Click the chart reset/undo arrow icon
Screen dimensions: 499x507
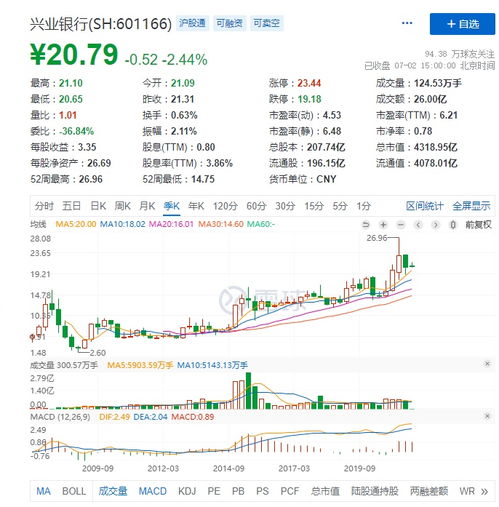pyautogui.click(x=366, y=225)
